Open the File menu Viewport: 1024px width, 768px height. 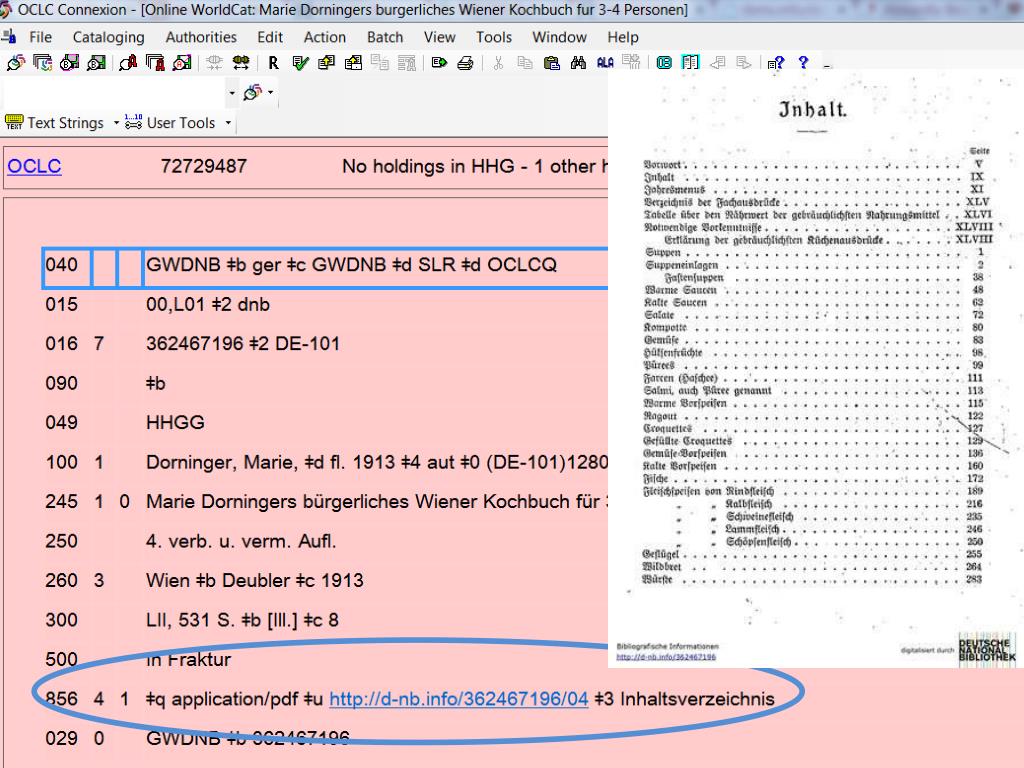click(x=40, y=37)
